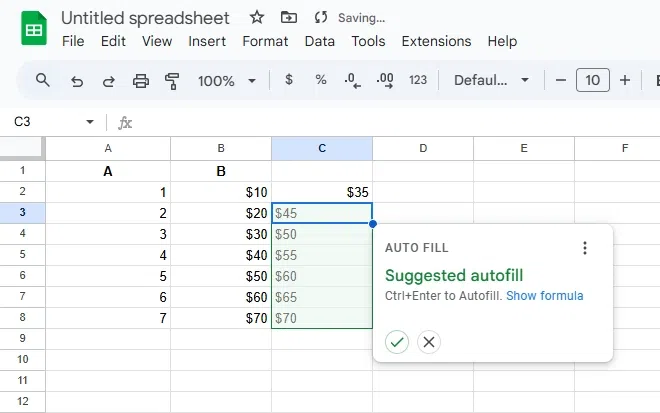Star the Untitled spreadsheet document
This screenshot has width=660, height=413.
257,17
